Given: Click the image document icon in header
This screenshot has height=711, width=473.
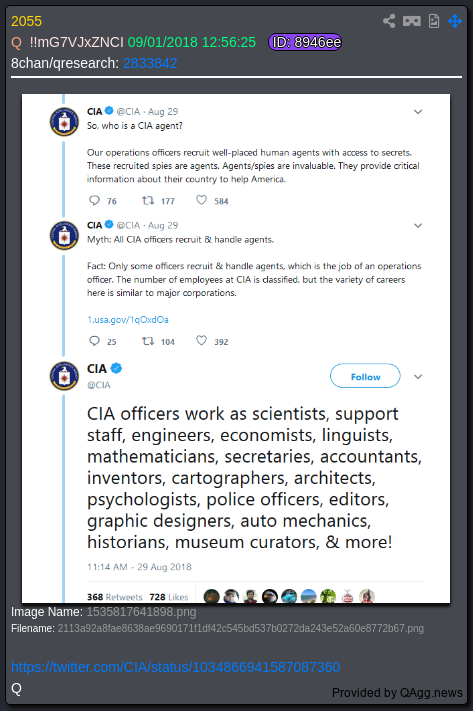Looking at the screenshot, I should point(434,21).
